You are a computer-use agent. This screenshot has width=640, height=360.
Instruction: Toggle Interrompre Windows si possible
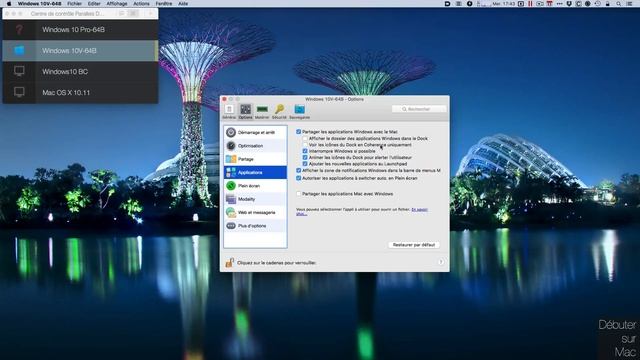[x=305, y=151]
